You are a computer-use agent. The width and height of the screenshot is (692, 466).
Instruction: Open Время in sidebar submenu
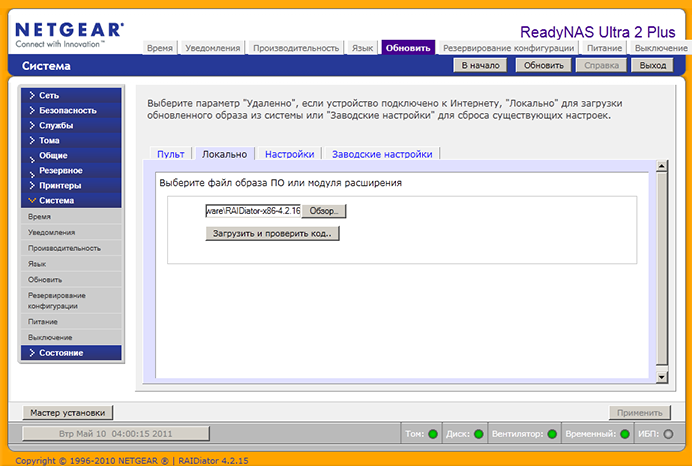pos(71,217)
